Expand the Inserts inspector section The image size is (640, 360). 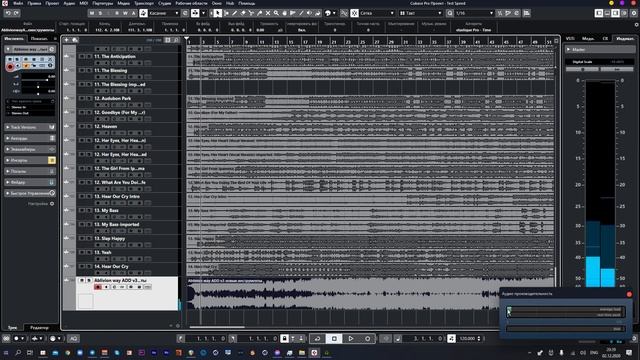pos(30,160)
